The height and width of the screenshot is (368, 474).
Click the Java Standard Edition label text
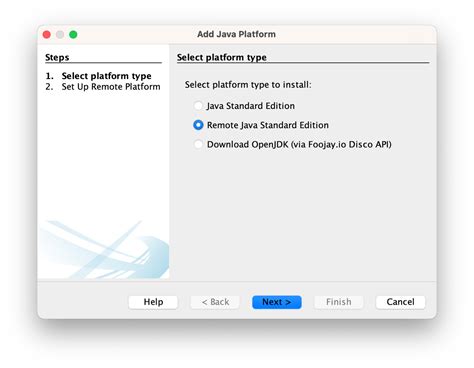click(251, 106)
